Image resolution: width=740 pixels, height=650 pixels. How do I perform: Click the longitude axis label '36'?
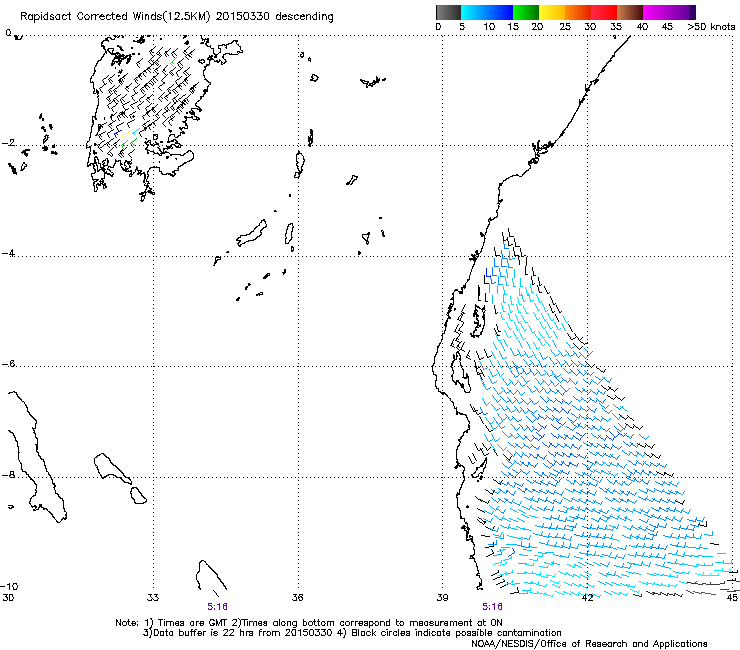pyautogui.click(x=297, y=598)
